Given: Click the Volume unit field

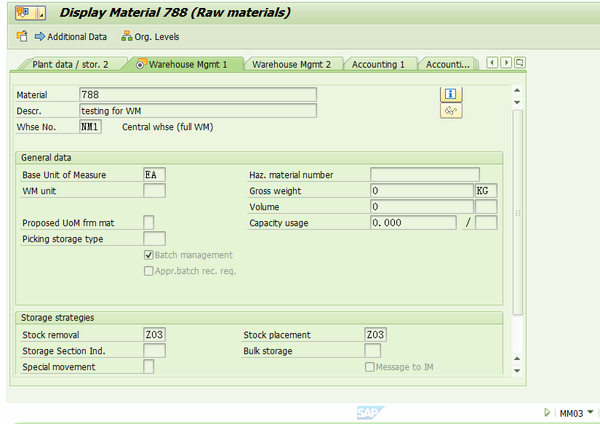Looking at the screenshot, I should [x=486, y=207].
